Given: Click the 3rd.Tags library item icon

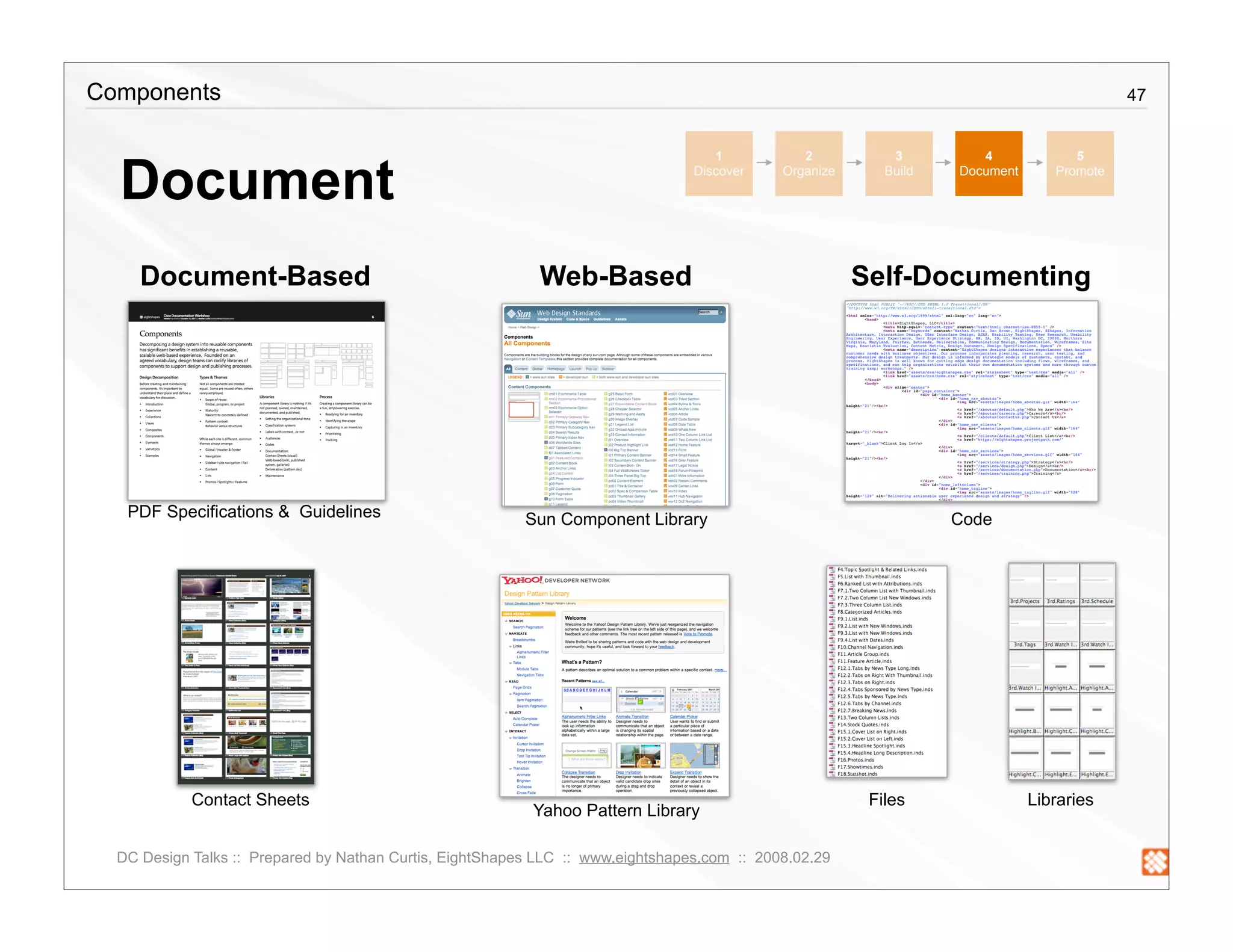Looking at the screenshot, I should 1025,626.
